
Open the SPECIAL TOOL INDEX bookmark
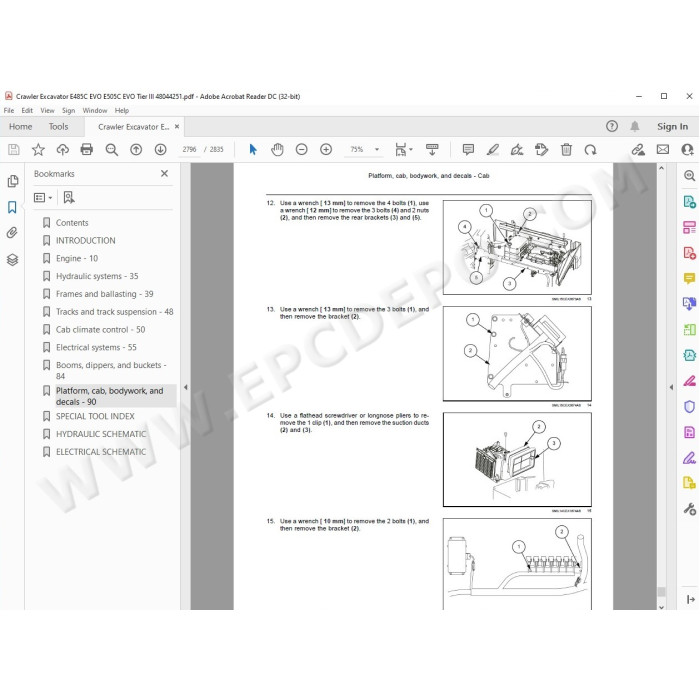[x=95, y=416]
